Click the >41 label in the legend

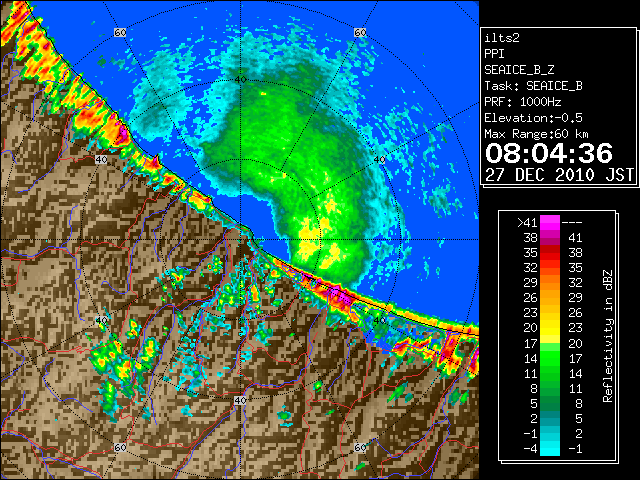coord(527,223)
